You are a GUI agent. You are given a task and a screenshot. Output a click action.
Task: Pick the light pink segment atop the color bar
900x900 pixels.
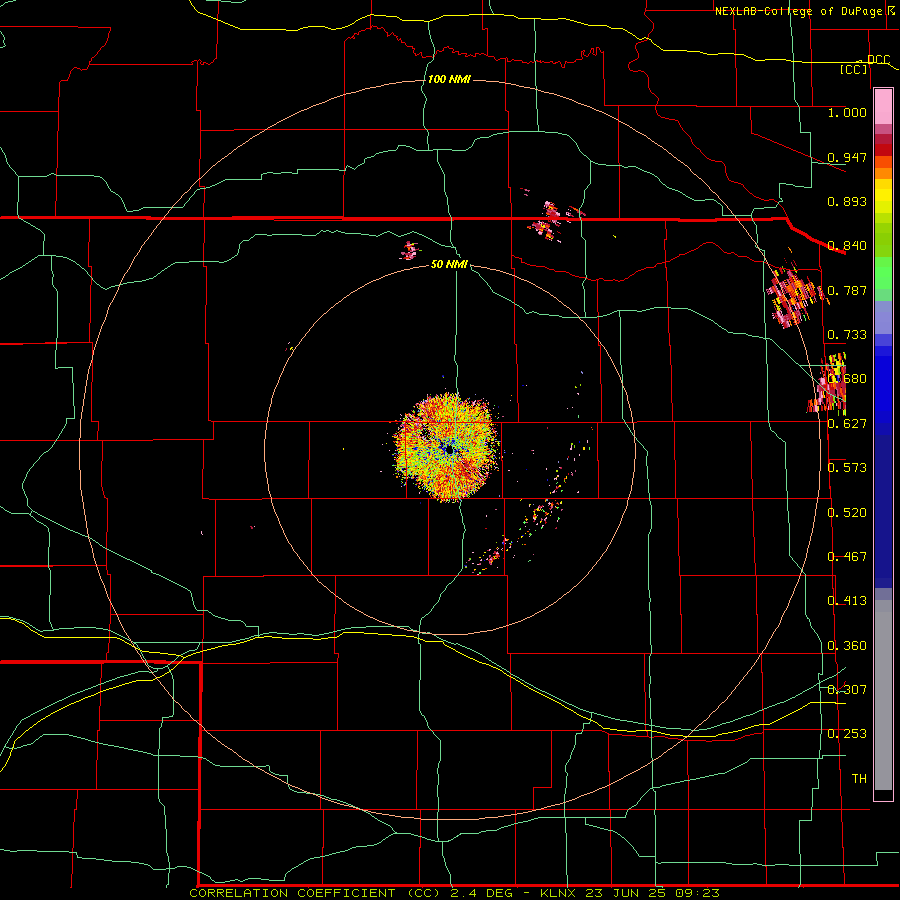tap(883, 107)
